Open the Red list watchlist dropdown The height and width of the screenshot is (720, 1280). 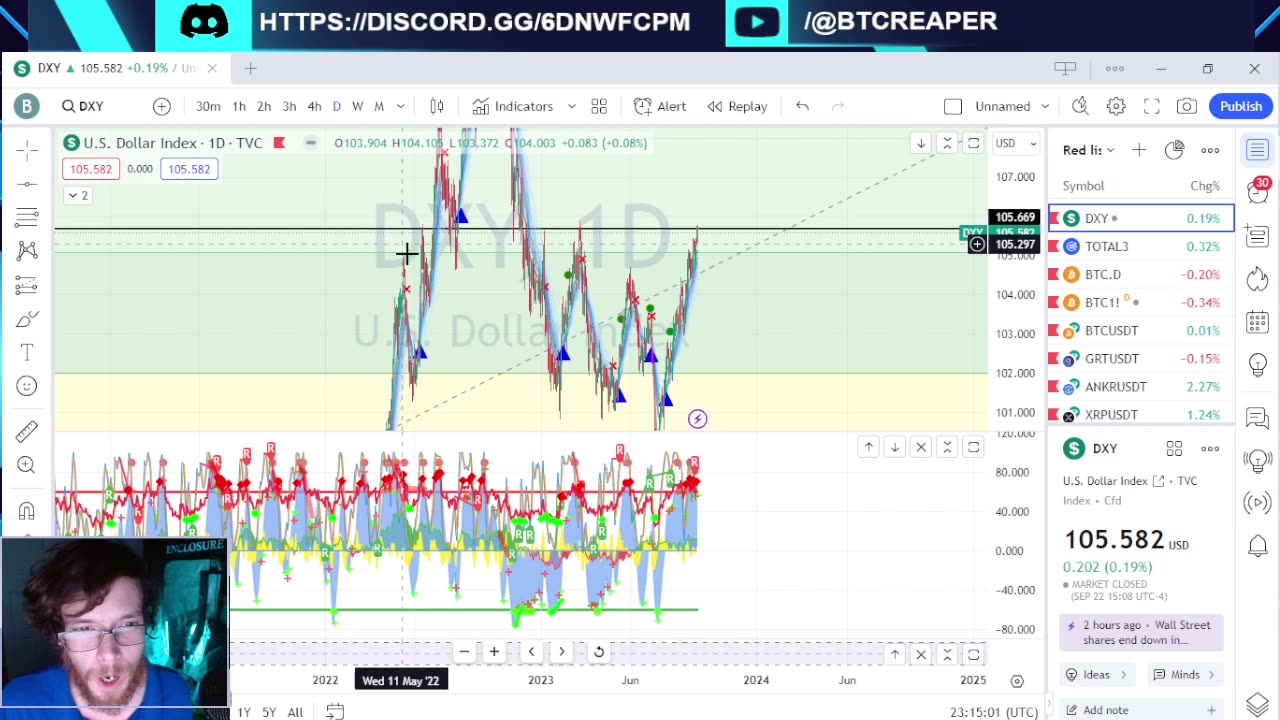[x=1088, y=150]
